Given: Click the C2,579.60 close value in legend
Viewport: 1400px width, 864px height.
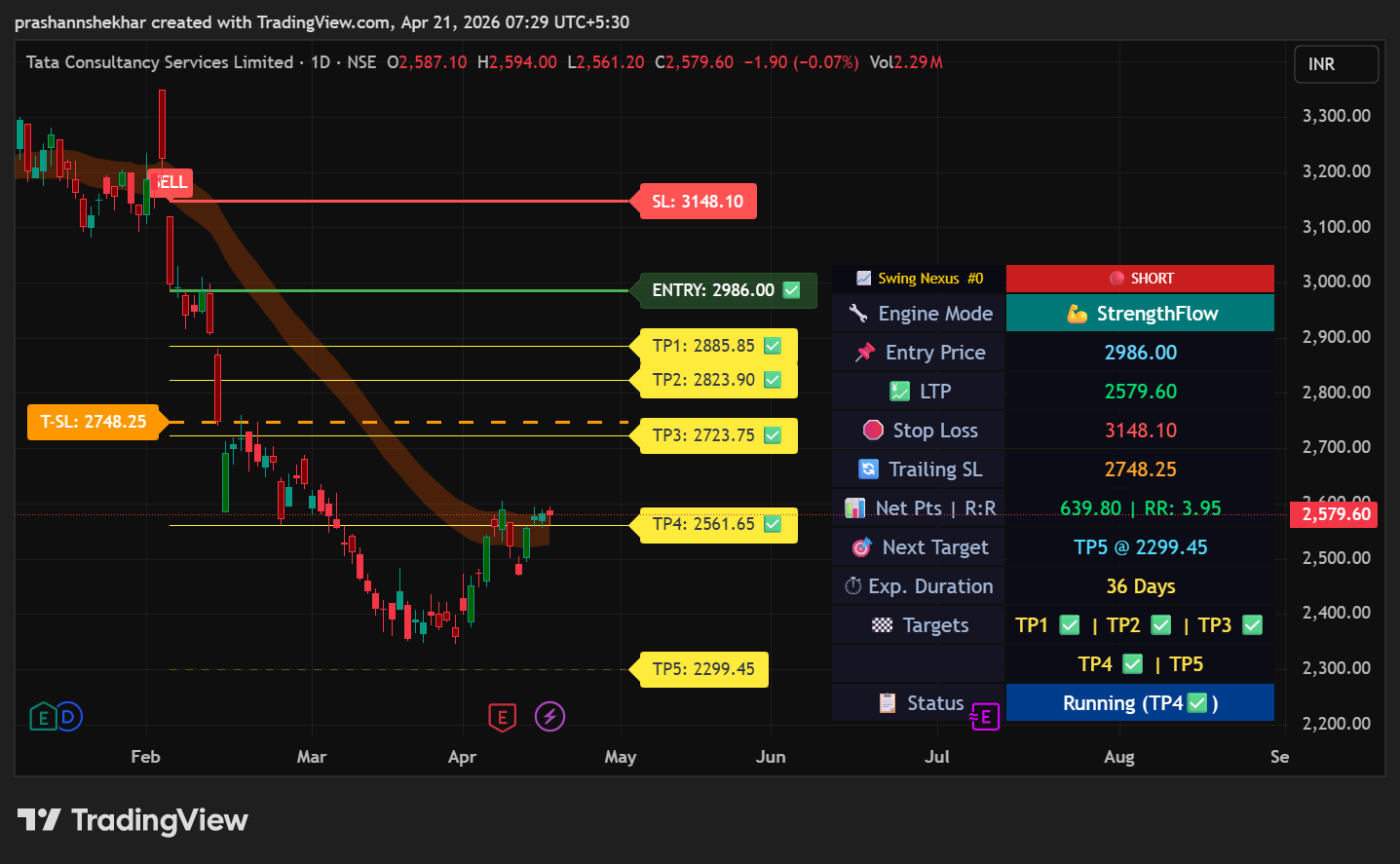Looking at the screenshot, I should coord(694,62).
